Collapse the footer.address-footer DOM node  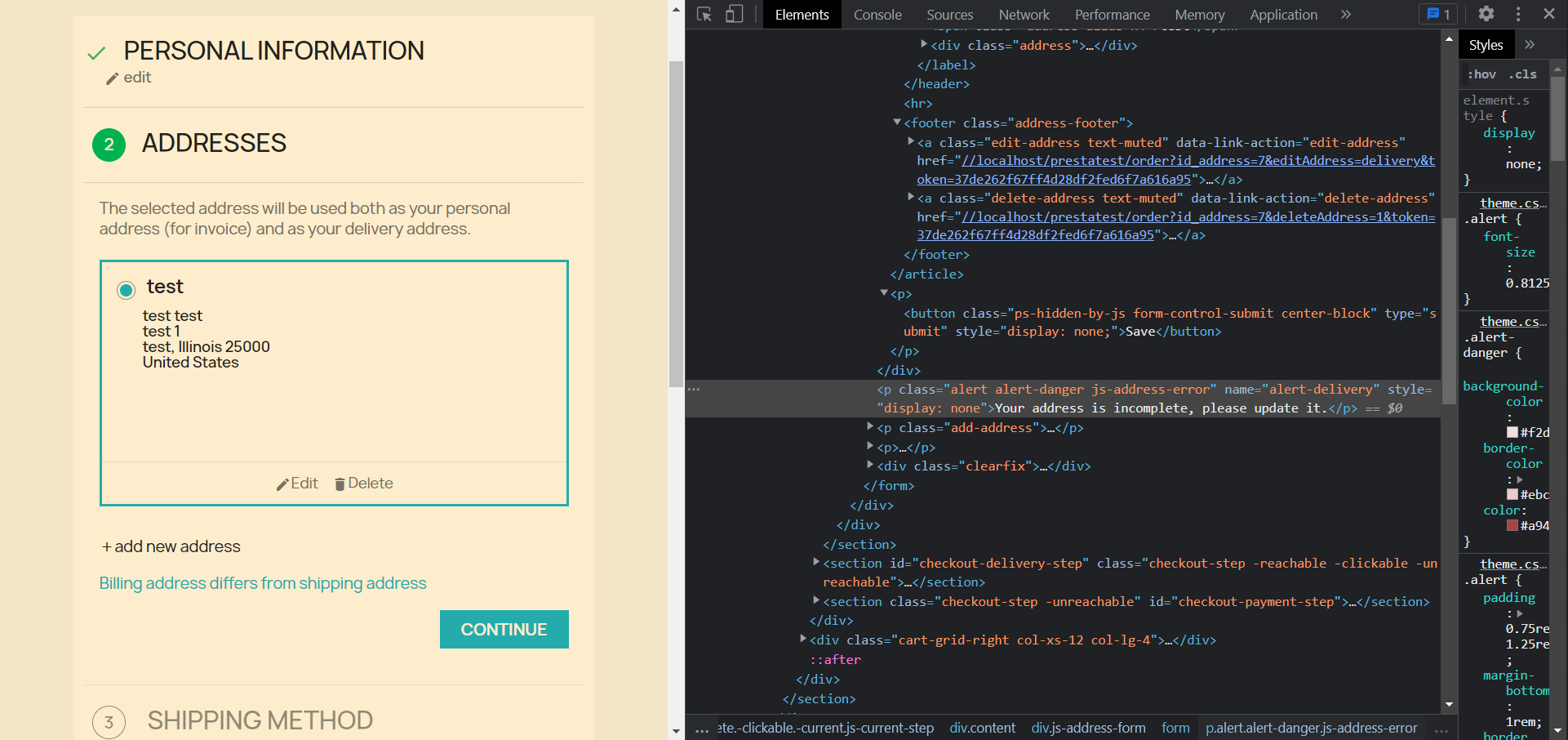point(898,123)
